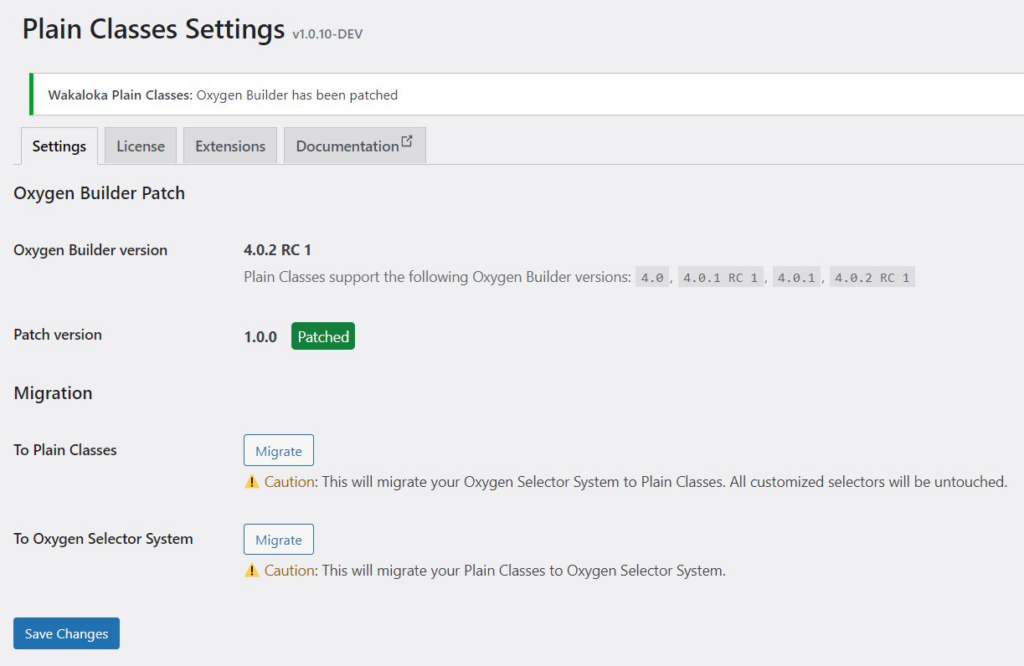Click the warning icon under To Oxygen Selector System
Viewport: 1024px width, 666px height.
click(251, 571)
